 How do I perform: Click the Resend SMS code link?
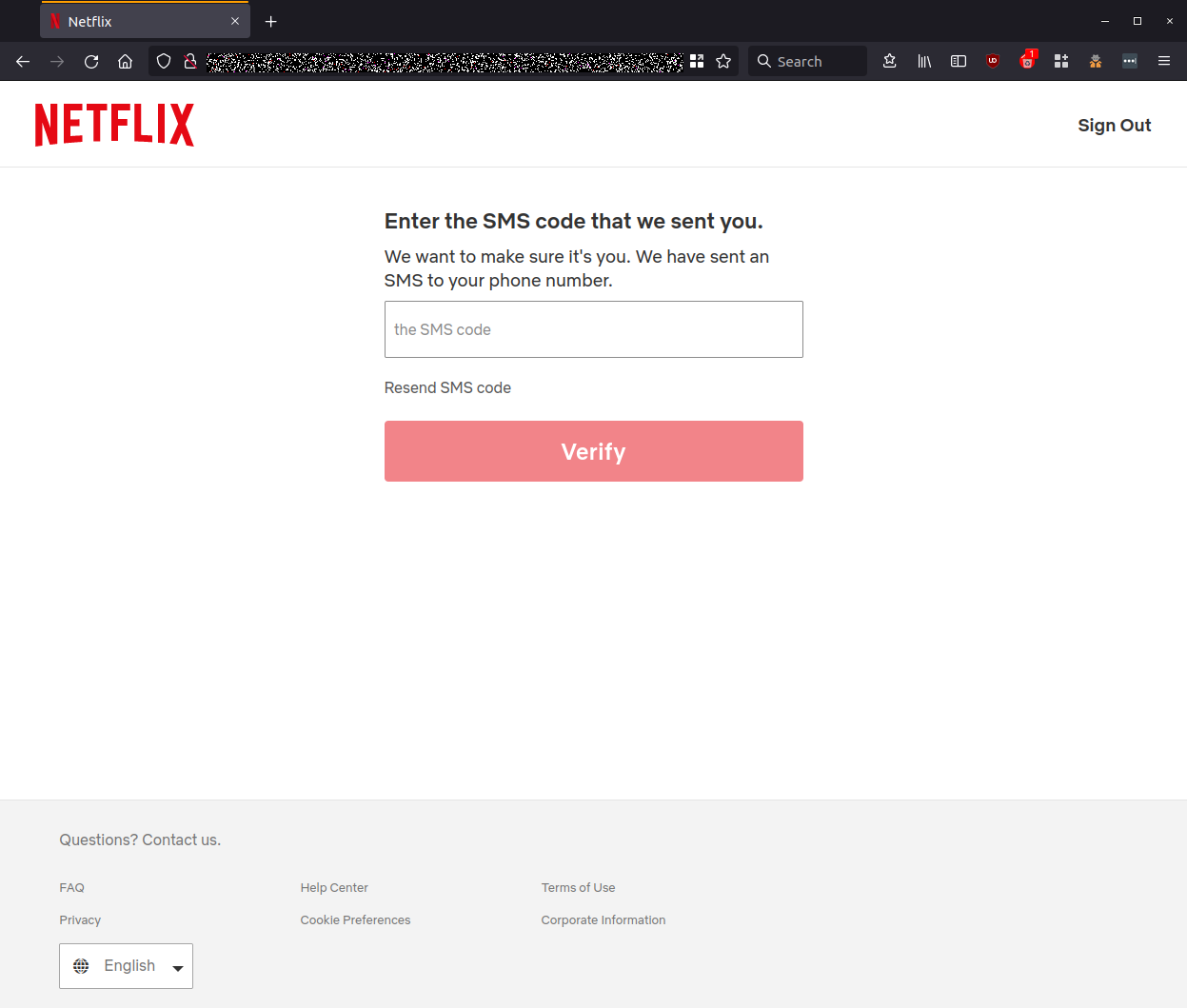click(447, 387)
